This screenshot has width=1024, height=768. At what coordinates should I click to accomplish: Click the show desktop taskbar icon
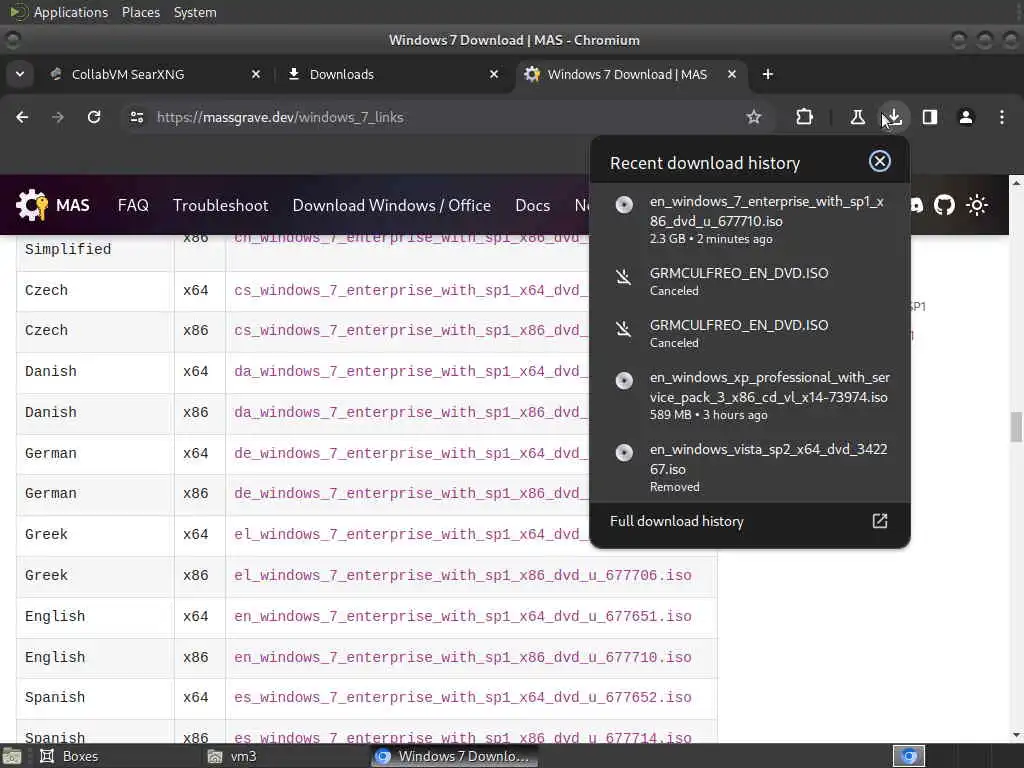pyautogui.click(x=11, y=756)
